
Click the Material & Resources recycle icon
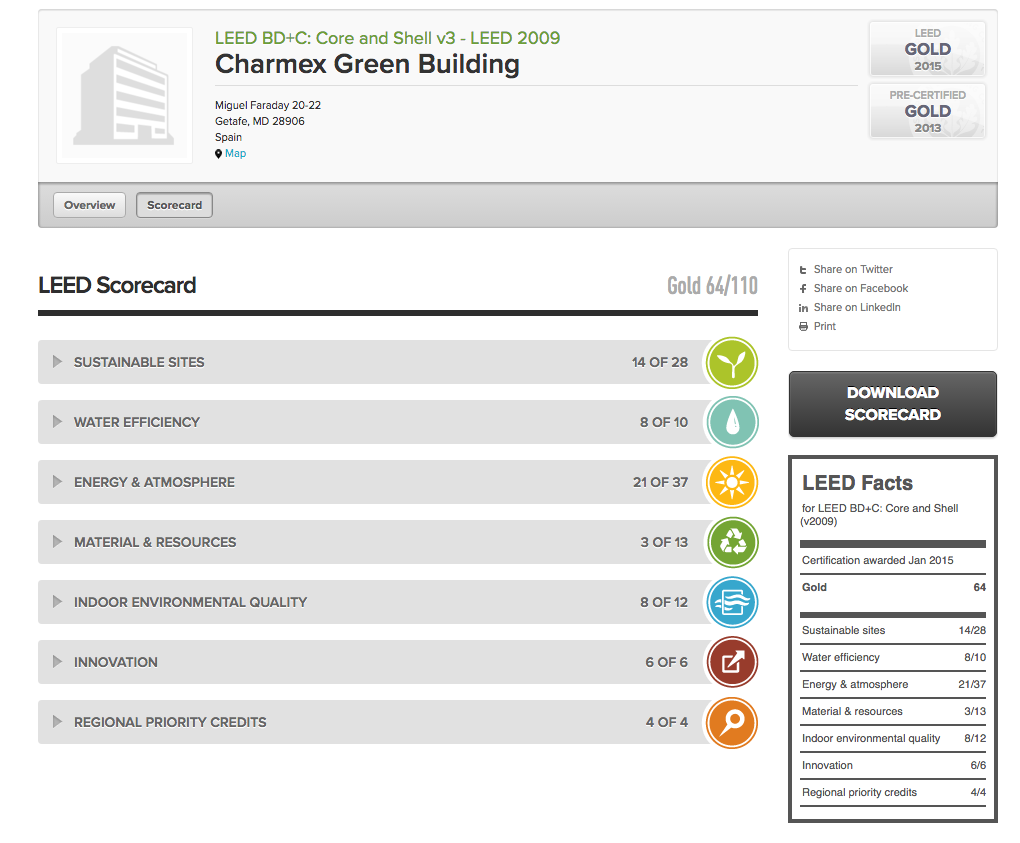(x=732, y=542)
